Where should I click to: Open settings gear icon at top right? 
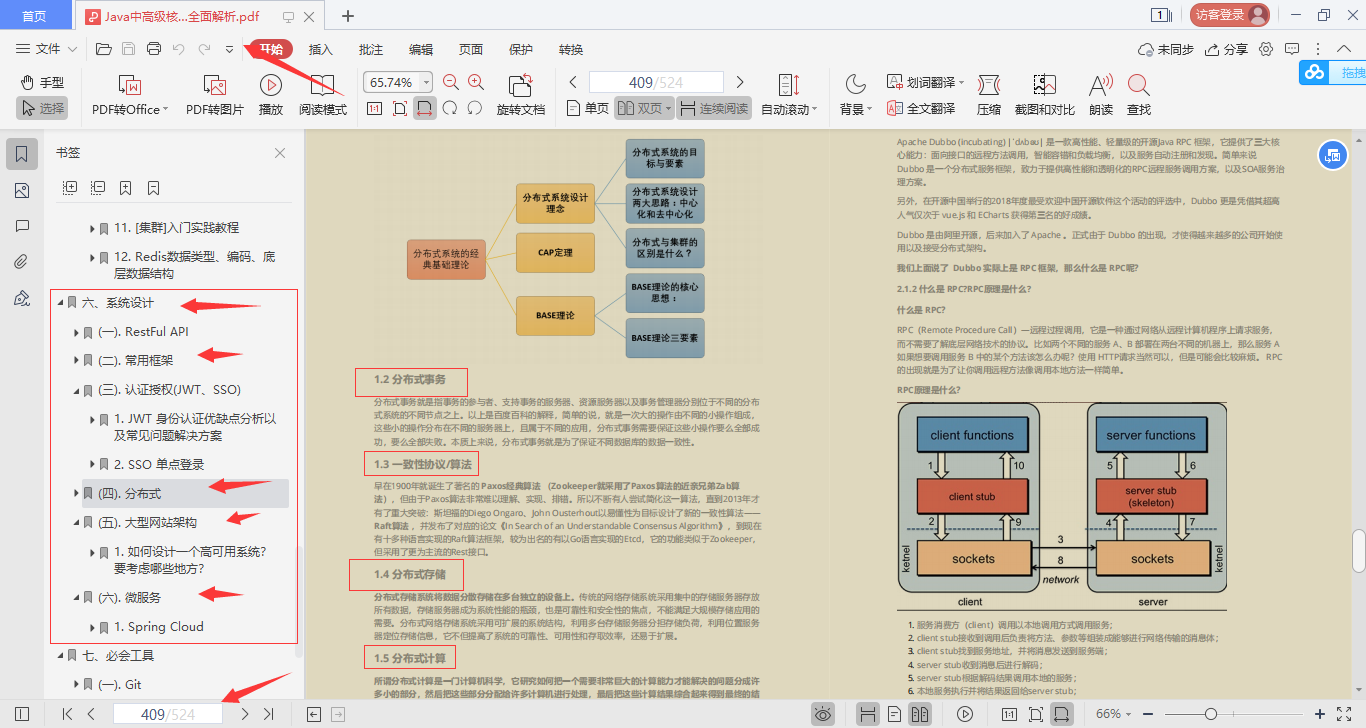click(1266, 49)
